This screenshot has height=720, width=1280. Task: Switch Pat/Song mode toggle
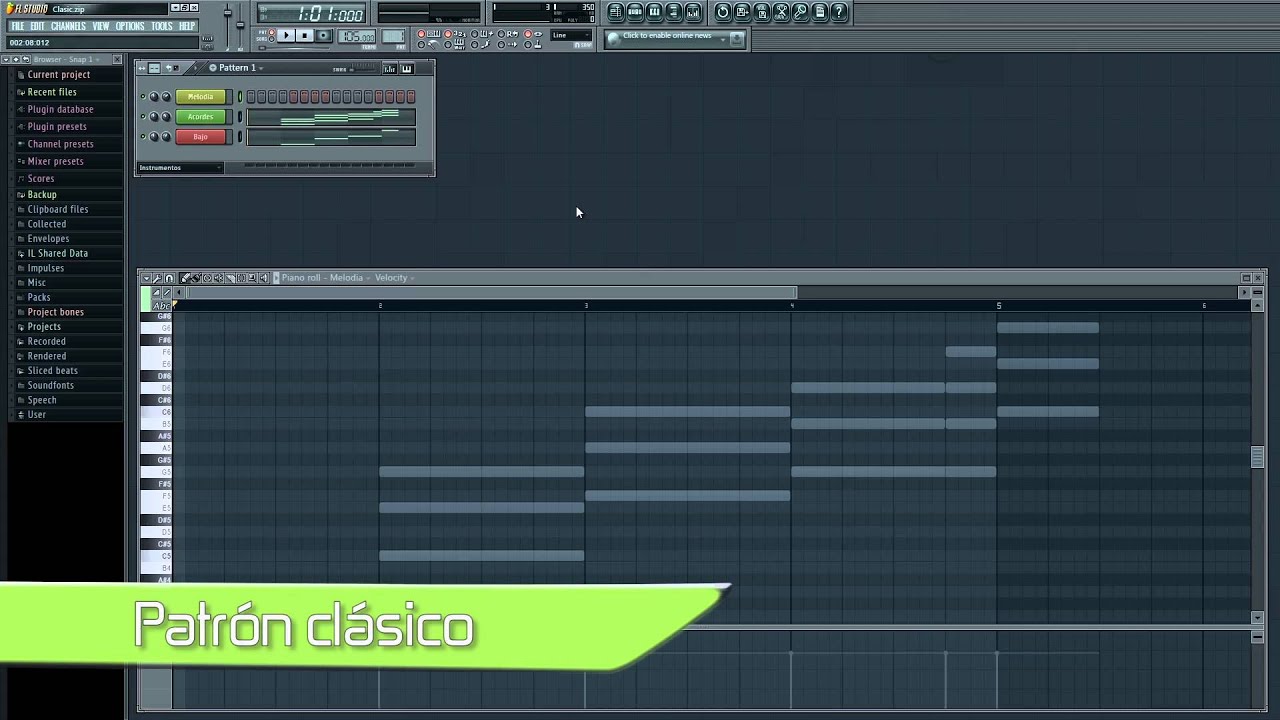(271, 36)
